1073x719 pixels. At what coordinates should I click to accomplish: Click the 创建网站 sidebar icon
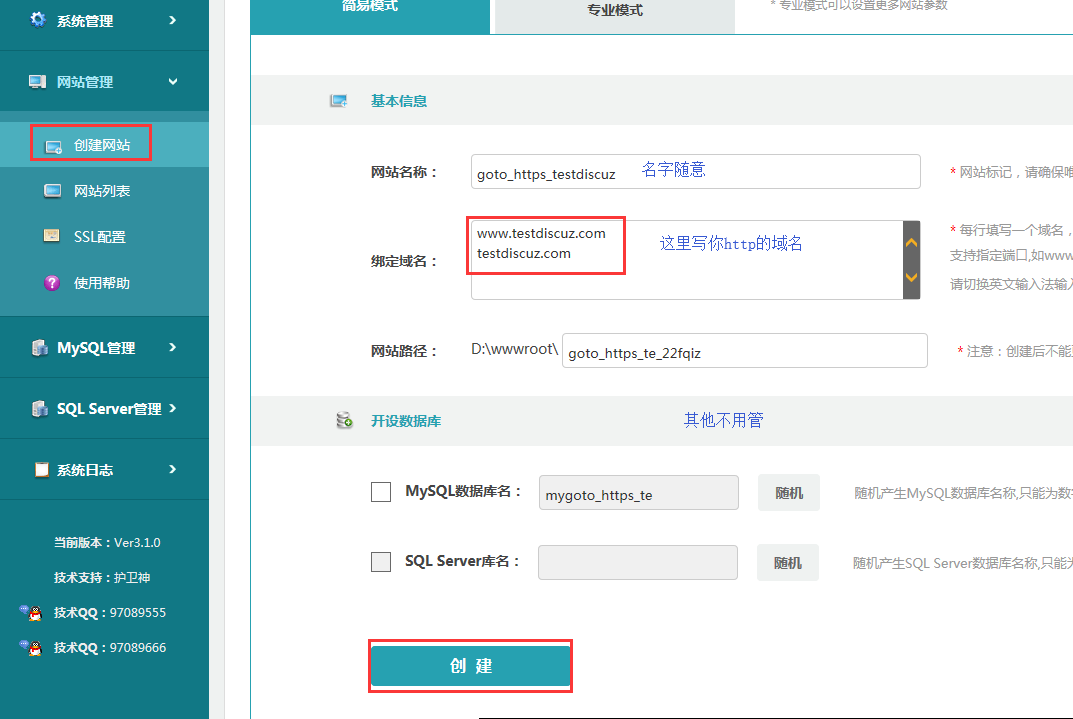[x=53, y=146]
